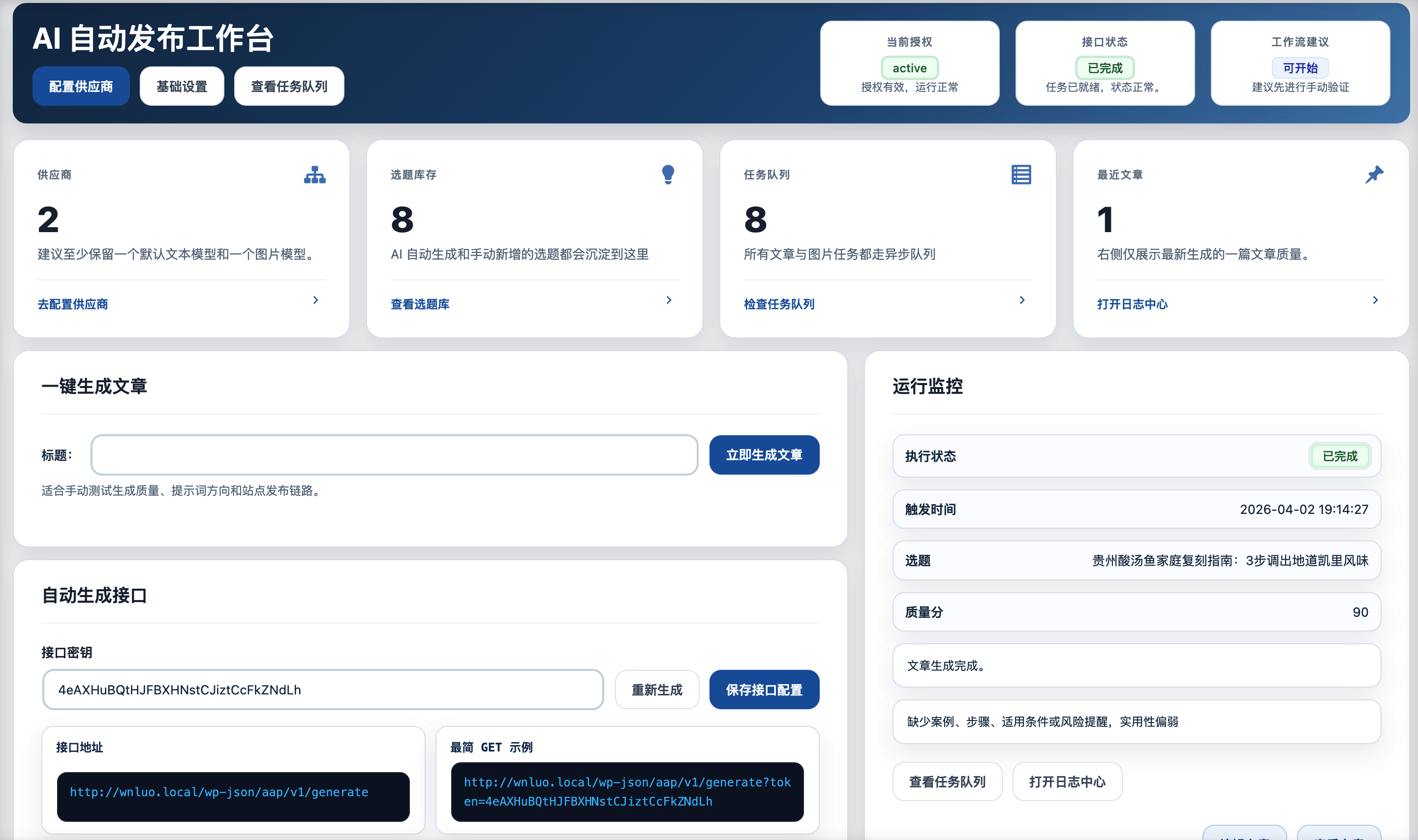This screenshot has height=840, width=1418.
Task: Click 打开日志中心 button in 运行监控 panel
Action: [x=1067, y=781]
